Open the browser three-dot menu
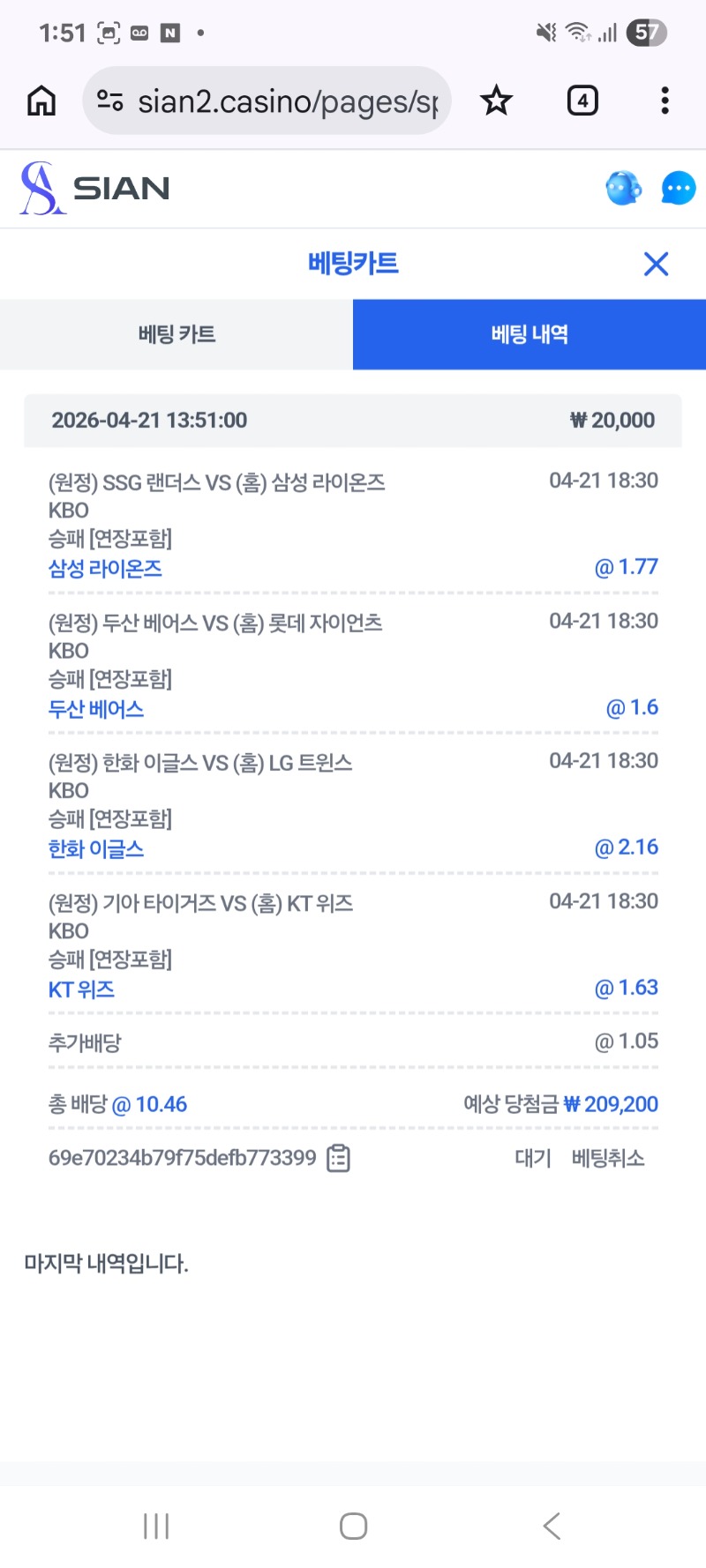Screen dimensions: 706x1568 665,101
